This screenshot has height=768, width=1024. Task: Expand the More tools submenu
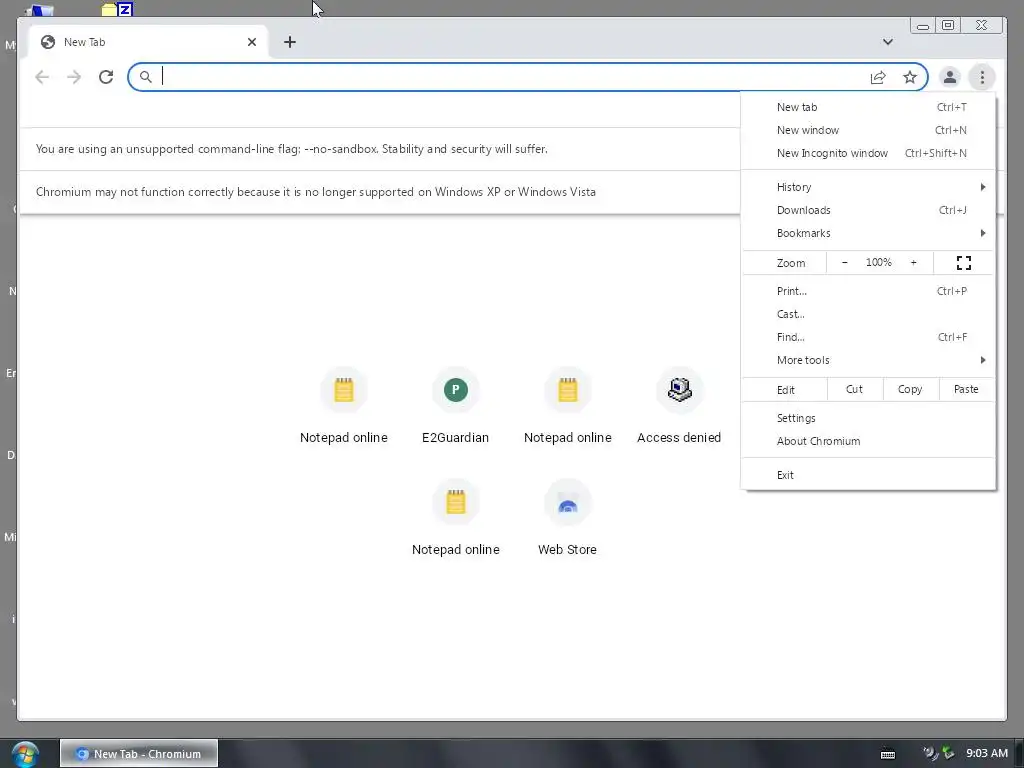pyautogui.click(x=868, y=360)
